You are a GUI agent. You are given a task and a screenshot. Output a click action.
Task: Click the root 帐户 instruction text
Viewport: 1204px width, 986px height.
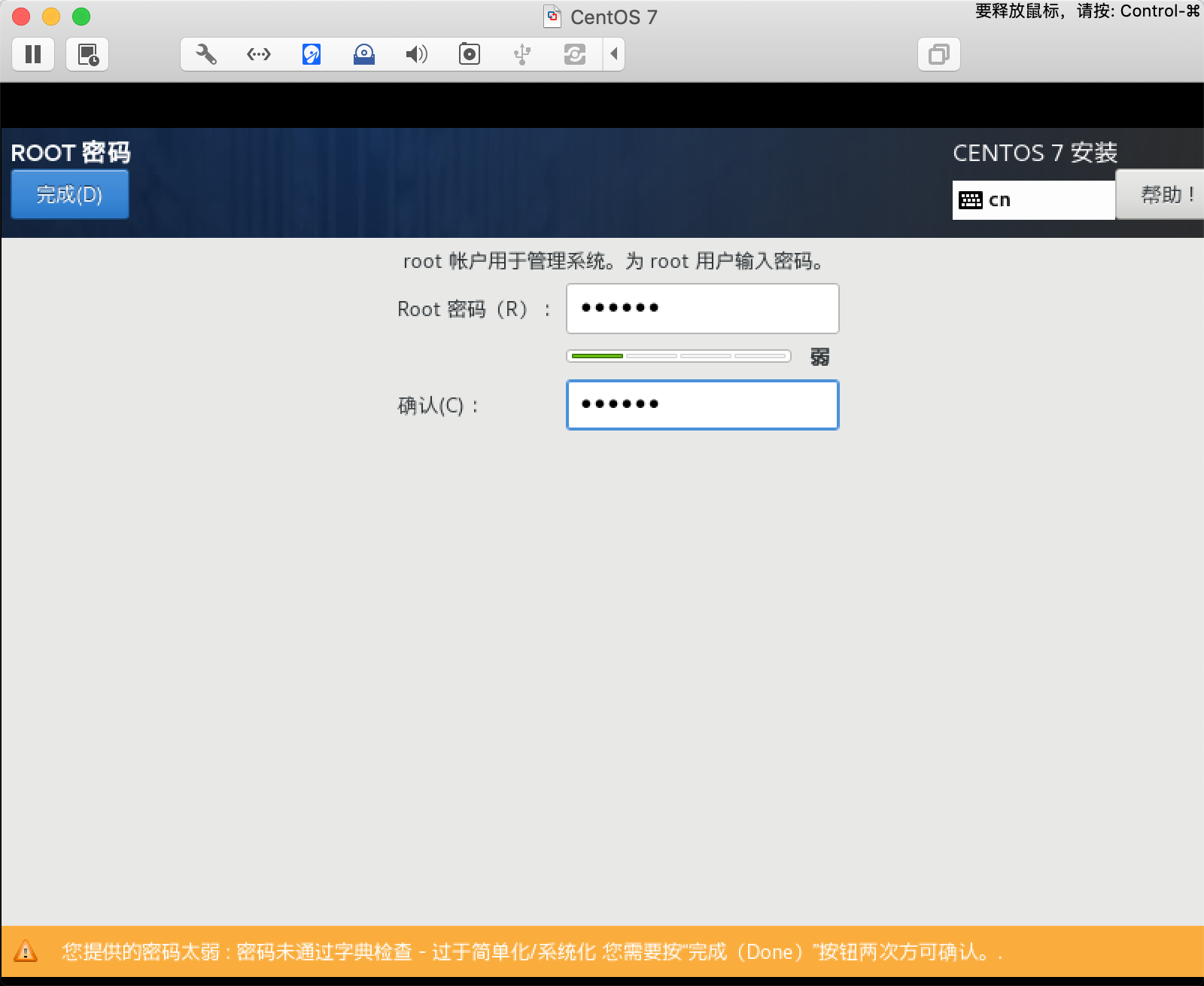[614, 261]
